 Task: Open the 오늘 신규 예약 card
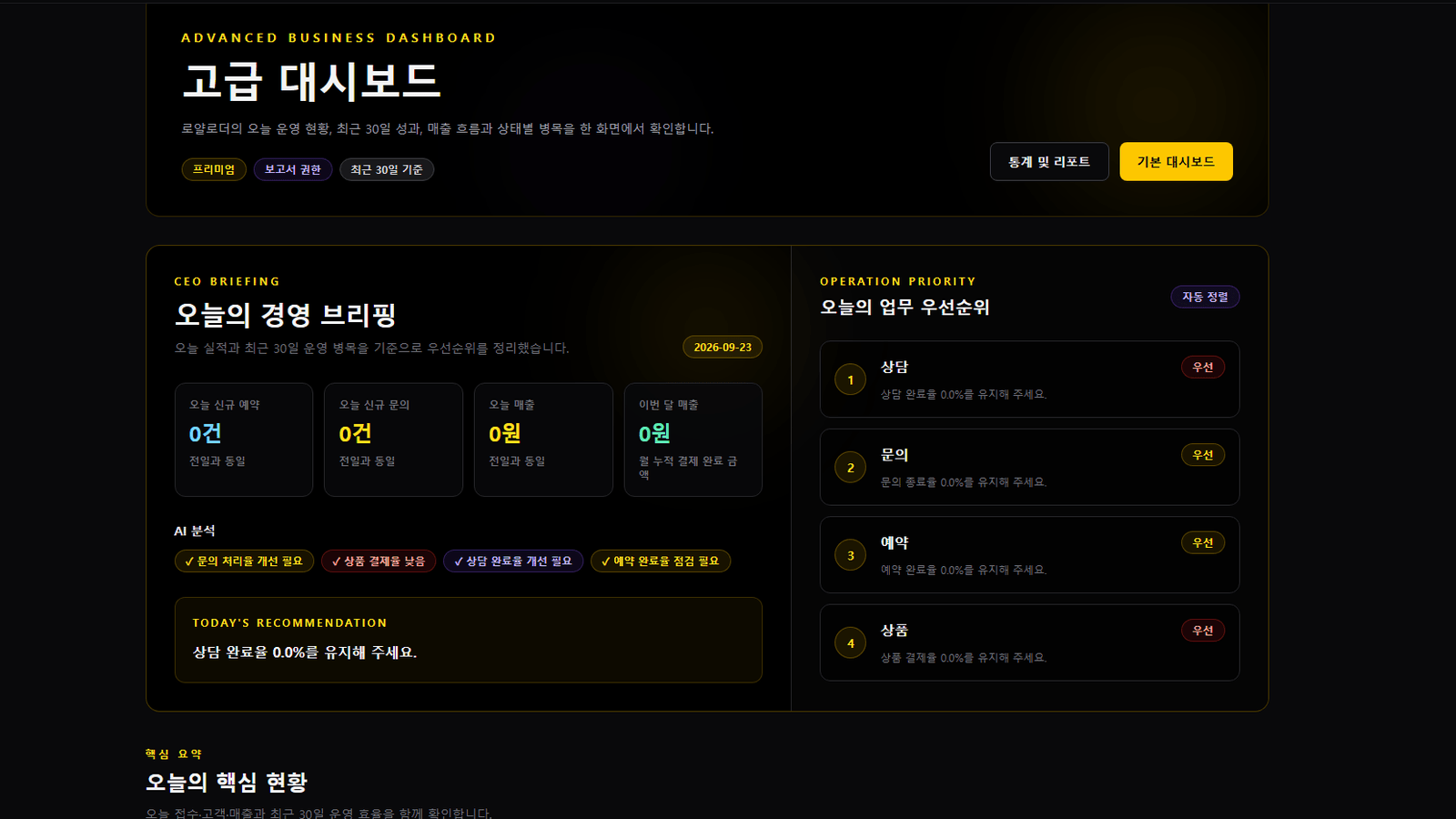244,440
